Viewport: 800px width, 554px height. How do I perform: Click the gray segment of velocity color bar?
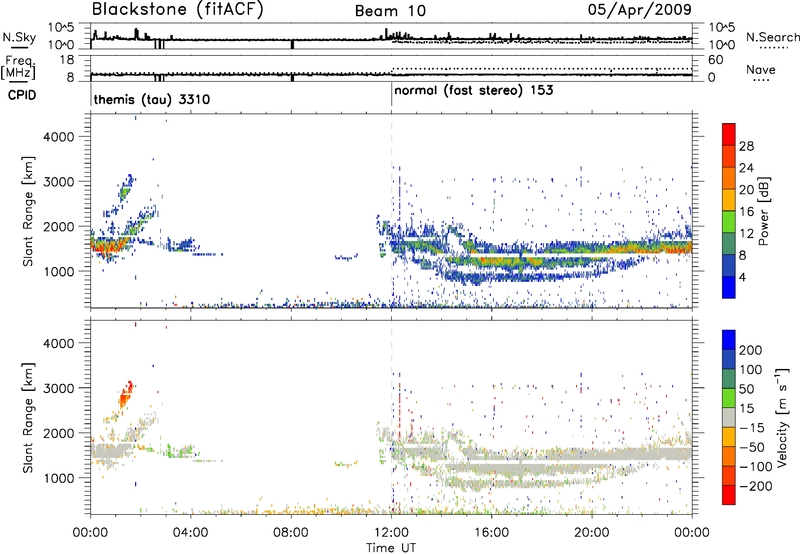pyautogui.click(x=729, y=417)
